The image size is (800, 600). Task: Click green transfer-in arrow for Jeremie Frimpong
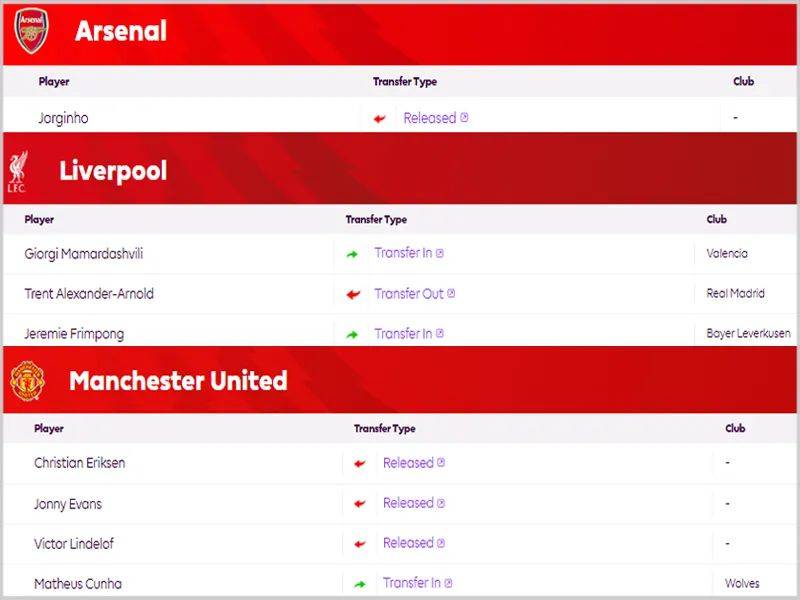[352, 335]
